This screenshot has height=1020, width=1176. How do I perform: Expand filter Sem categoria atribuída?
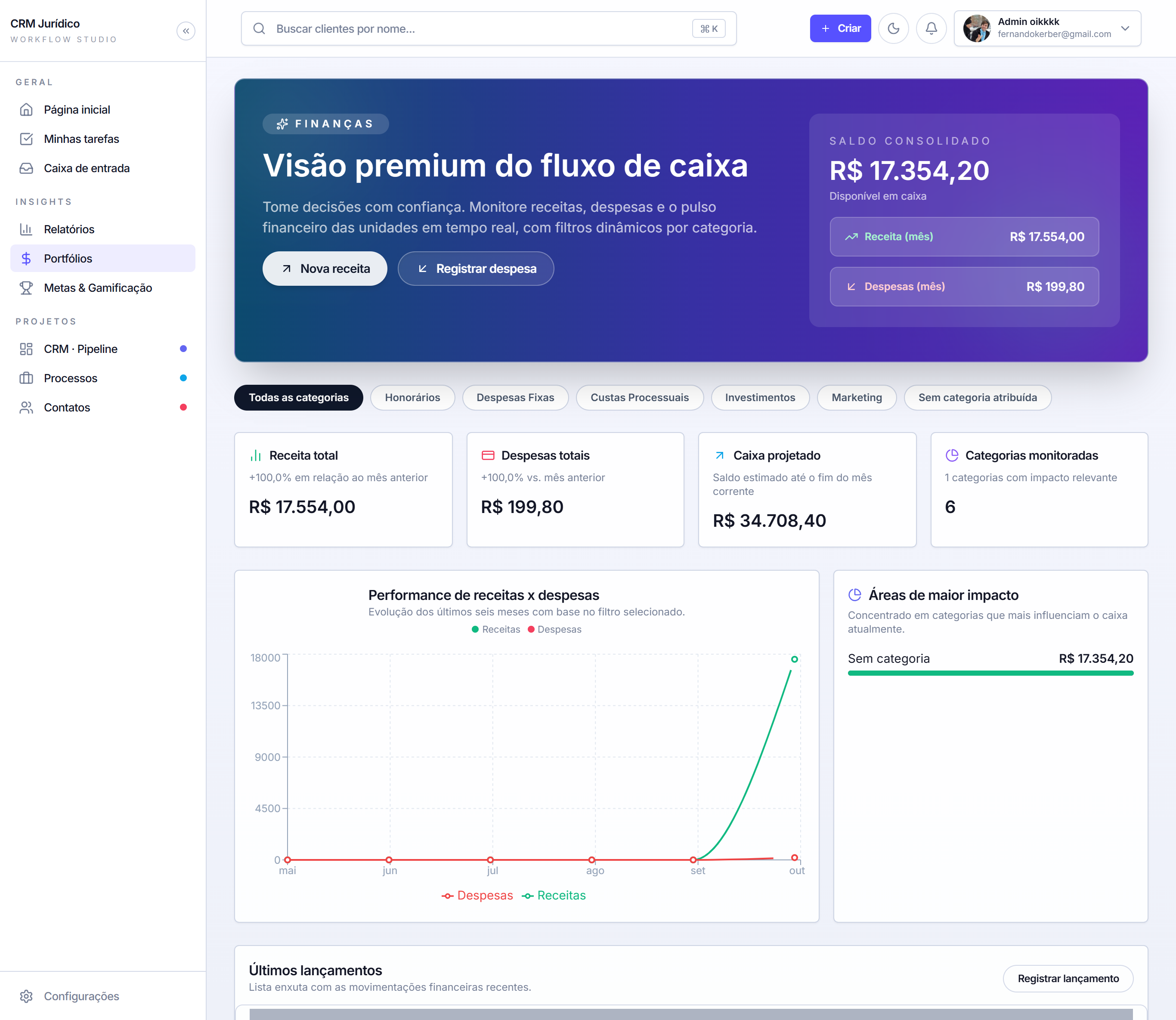pos(977,397)
